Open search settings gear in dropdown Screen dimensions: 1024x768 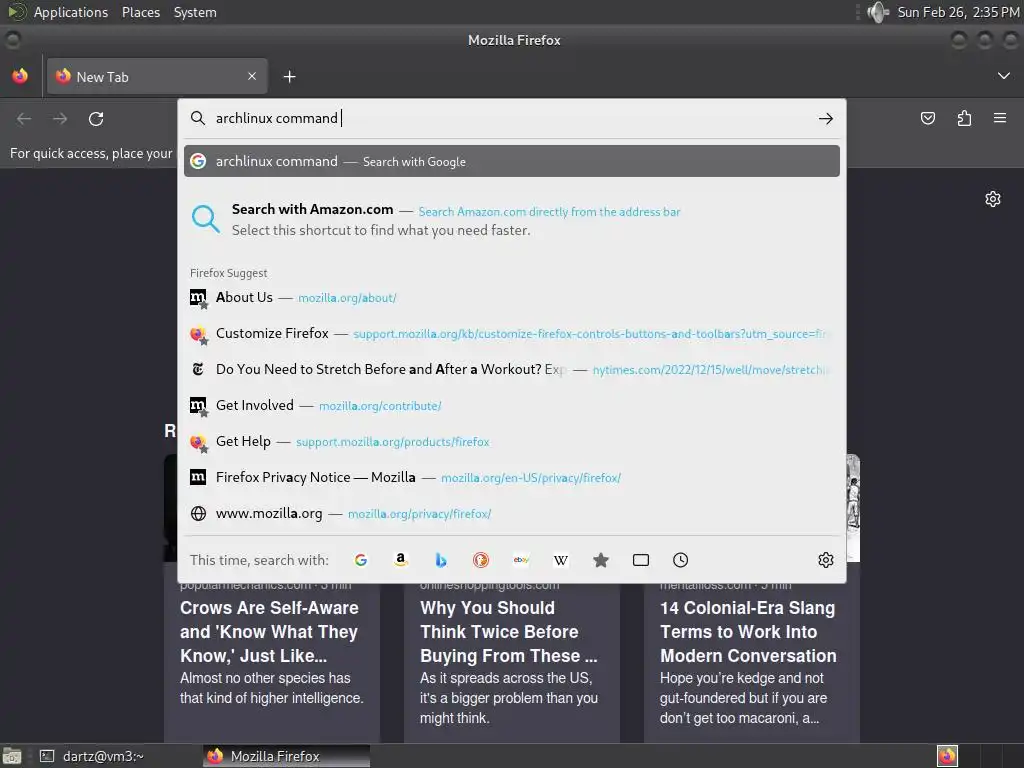coord(825,560)
